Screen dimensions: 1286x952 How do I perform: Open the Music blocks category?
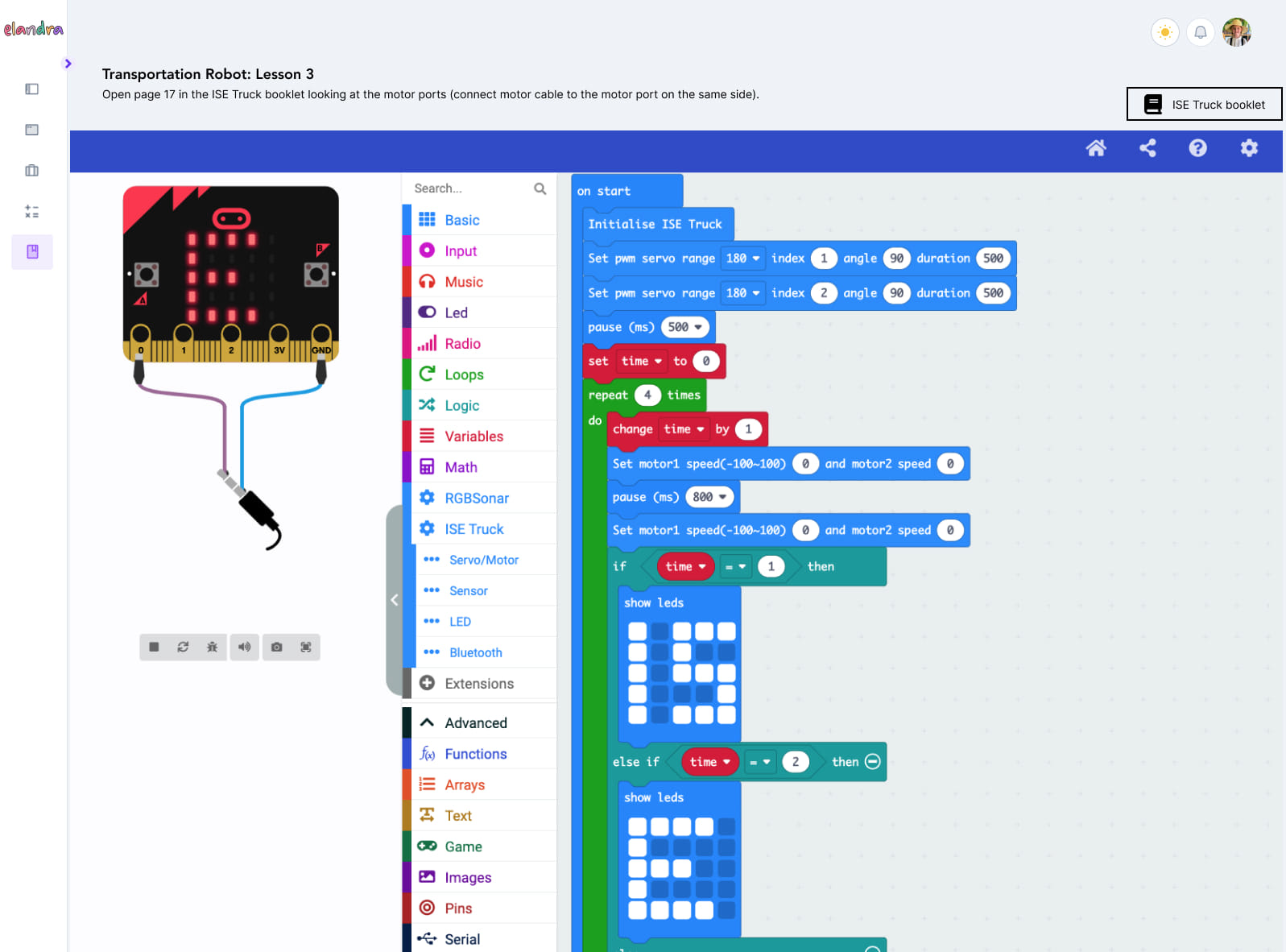479,282
